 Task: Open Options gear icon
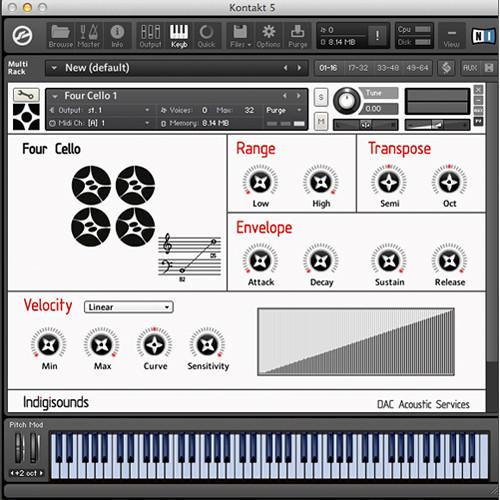tap(268, 36)
